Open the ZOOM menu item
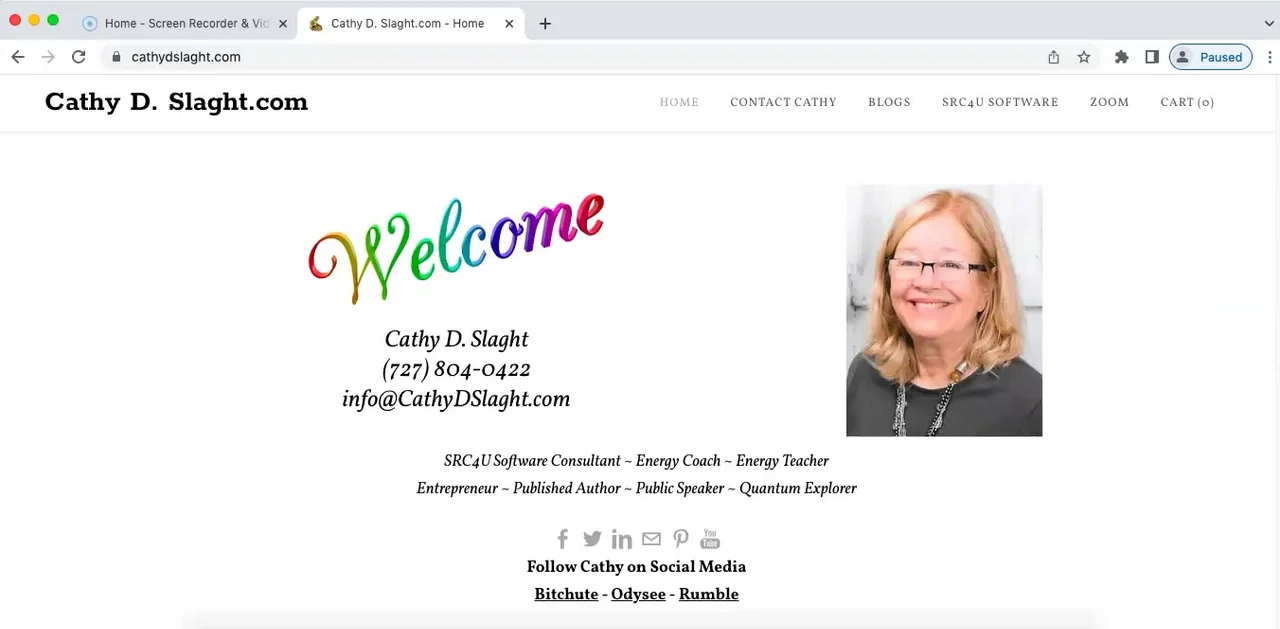This screenshot has height=629, width=1280. click(x=1109, y=102)
